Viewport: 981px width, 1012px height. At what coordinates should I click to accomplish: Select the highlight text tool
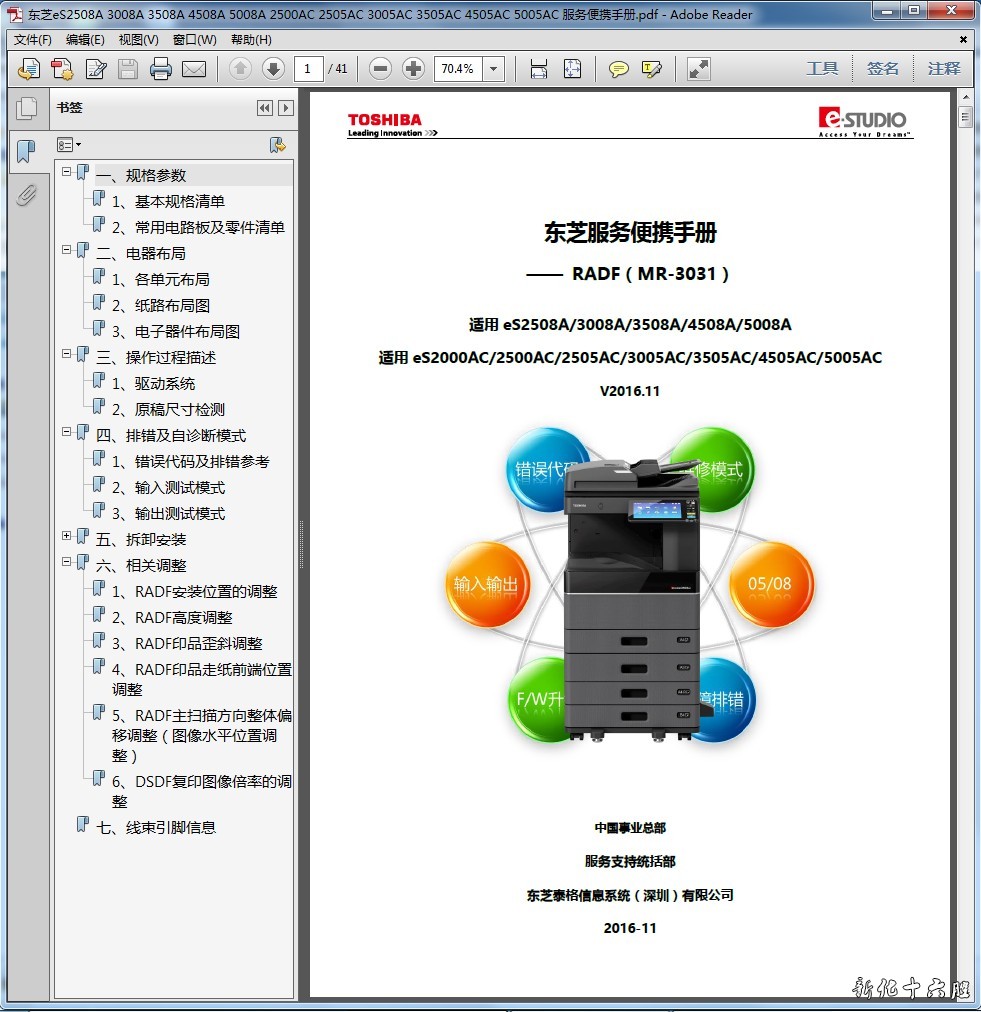[651, 69]
